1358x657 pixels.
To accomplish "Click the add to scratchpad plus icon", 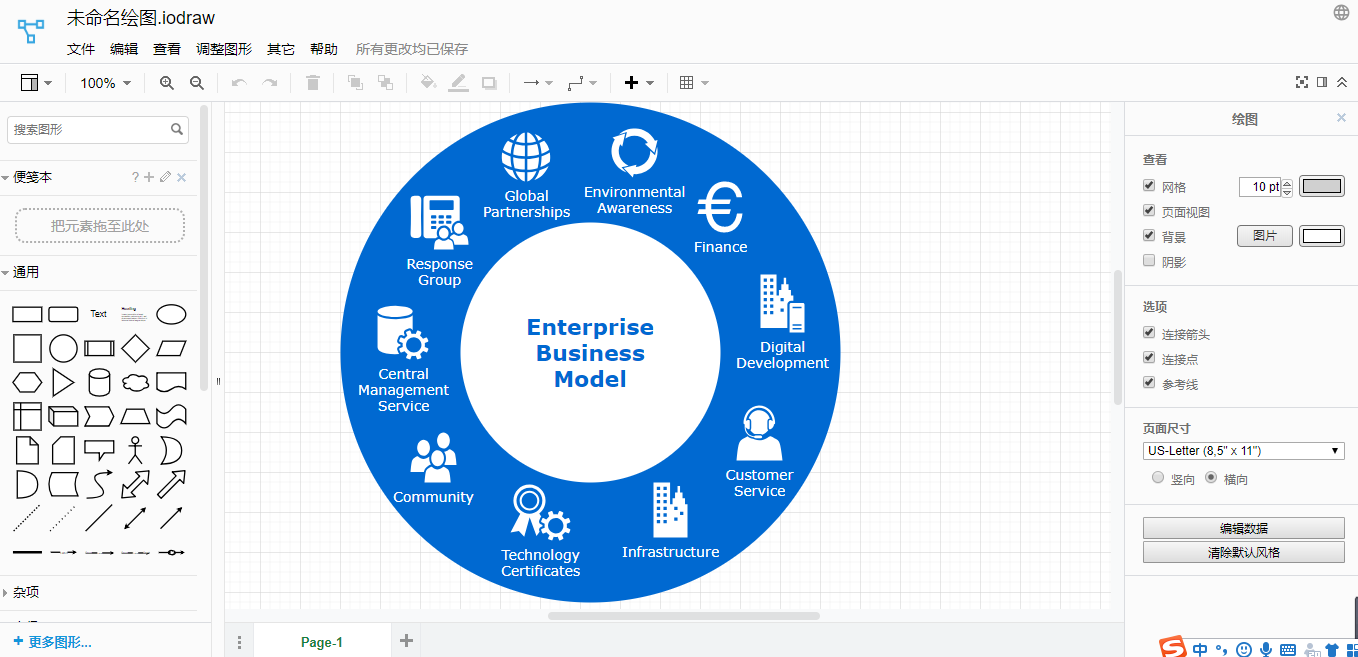I will (149, 177).
